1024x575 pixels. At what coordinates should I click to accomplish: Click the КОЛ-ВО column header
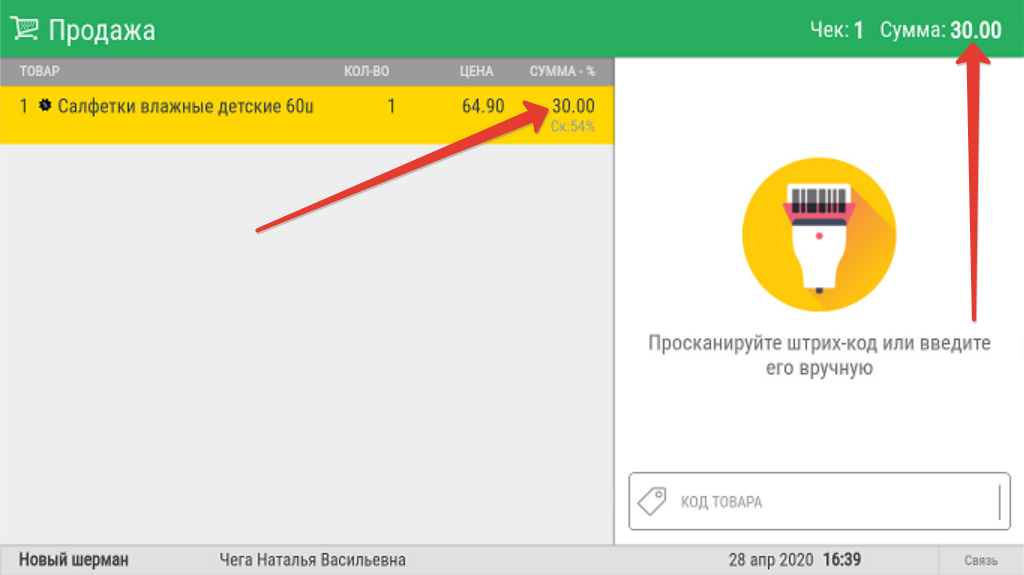[366, 71]
